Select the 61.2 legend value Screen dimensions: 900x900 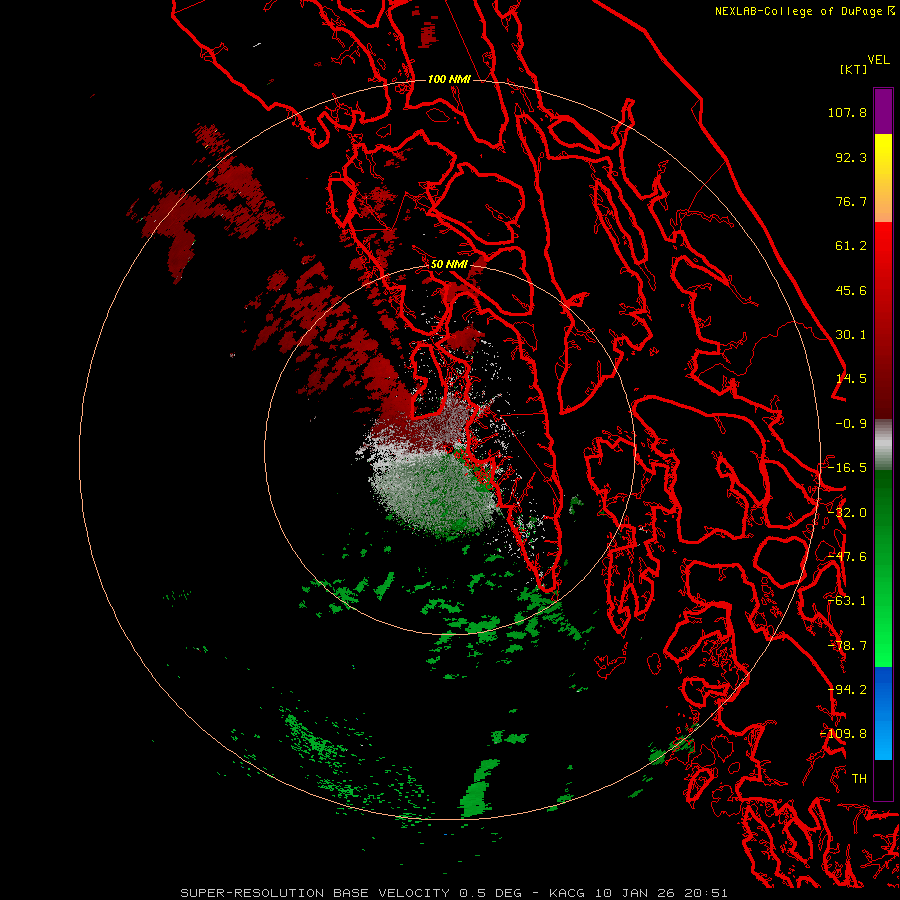(x=851, y=246)
